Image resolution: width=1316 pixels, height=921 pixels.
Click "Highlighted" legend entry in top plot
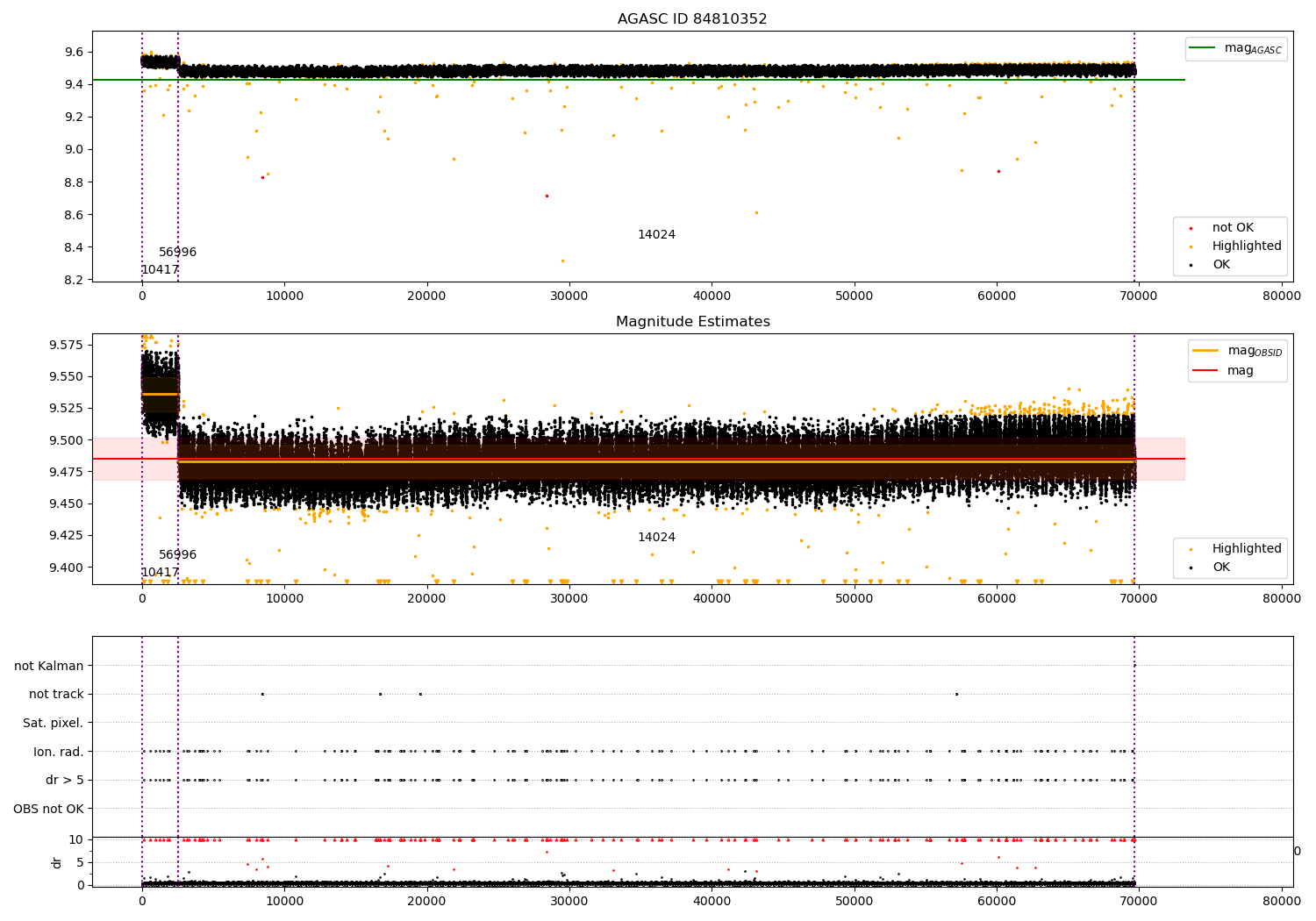pyautogui.click(x=1247, y=246)
